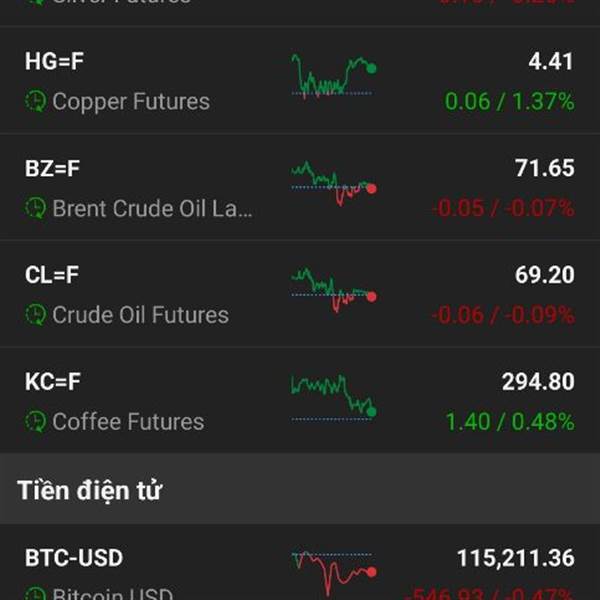Tap the Bitcoin price 115,211.36
600x600 pixels.
[x=516, y=558]
